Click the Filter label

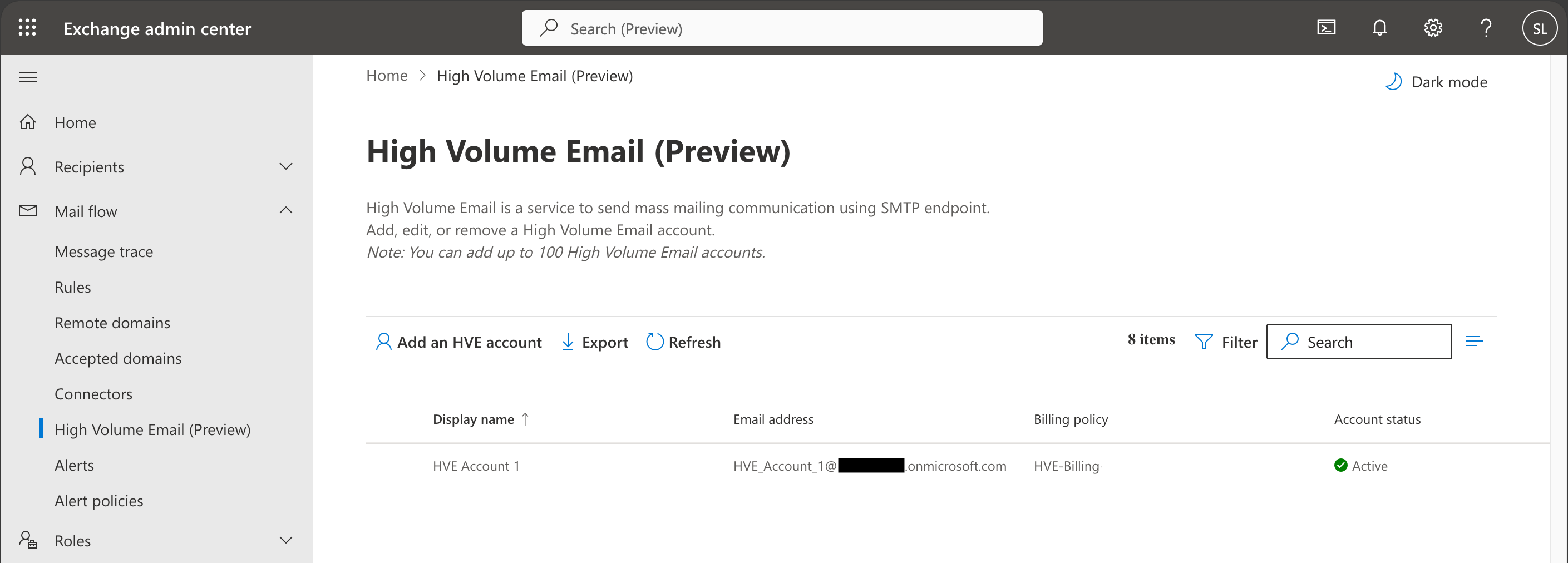(x=1239, y=342)
